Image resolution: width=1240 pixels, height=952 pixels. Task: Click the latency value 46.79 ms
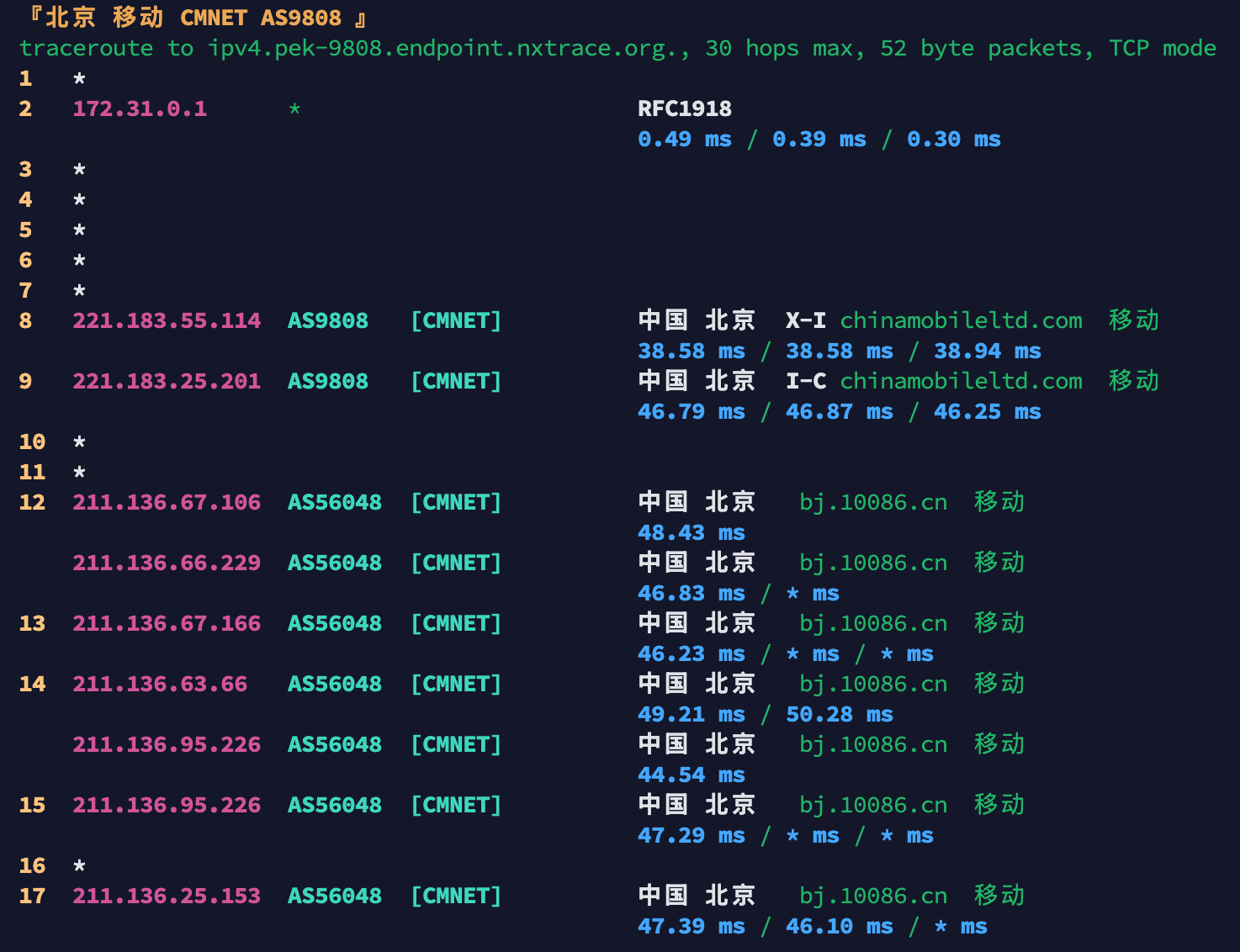[692, 412]
